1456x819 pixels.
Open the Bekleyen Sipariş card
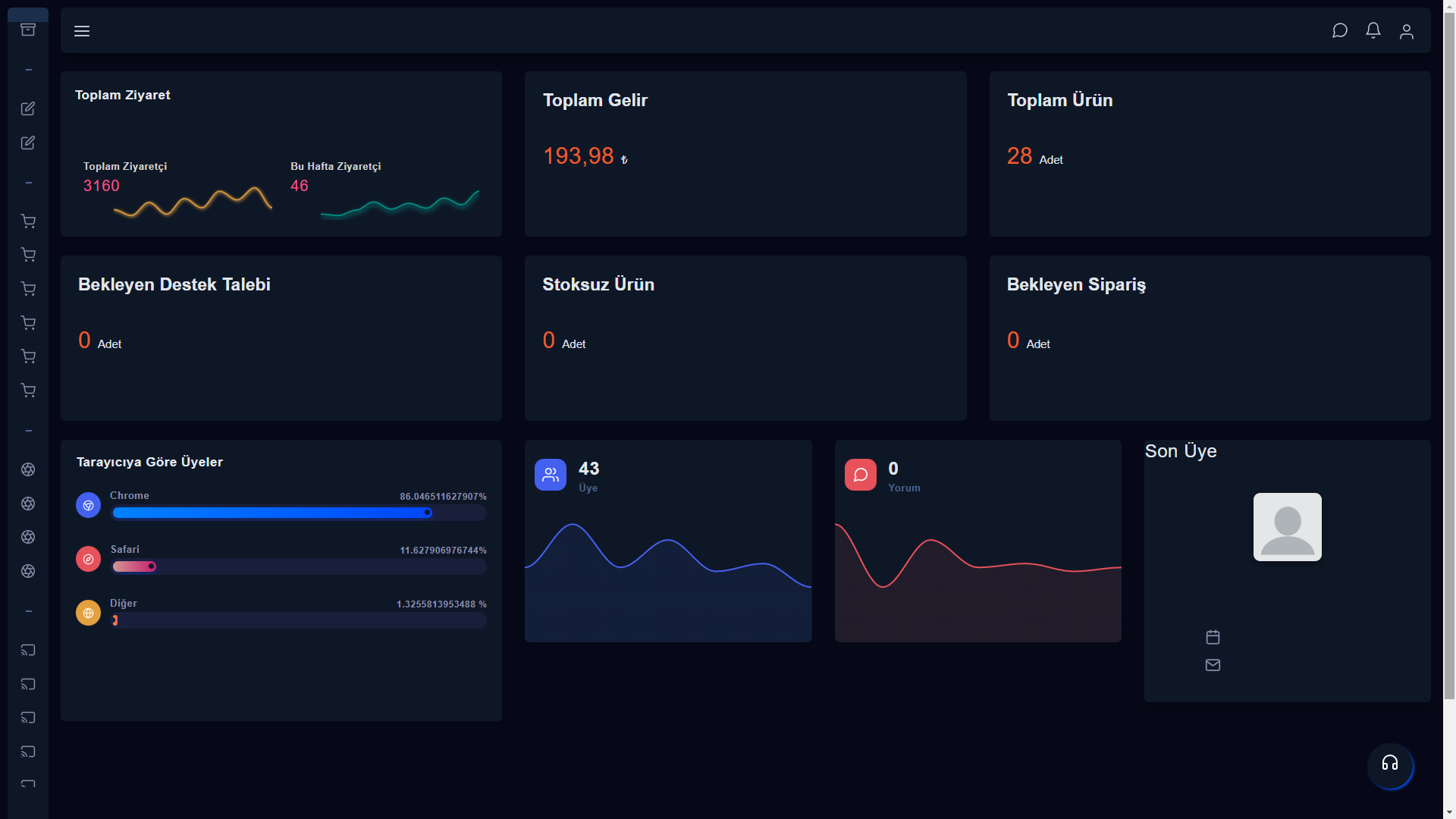tap(1210, 338)
